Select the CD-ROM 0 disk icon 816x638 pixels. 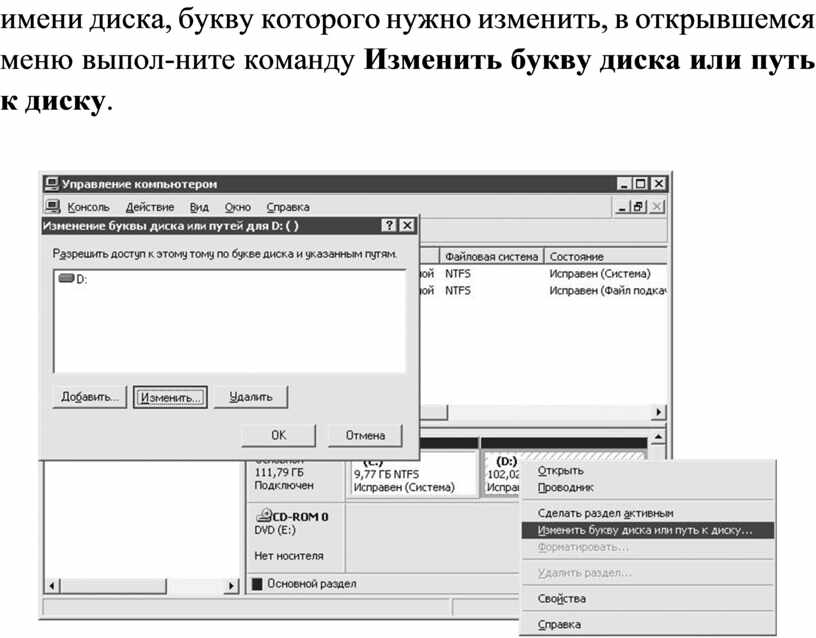pos(264,515)
